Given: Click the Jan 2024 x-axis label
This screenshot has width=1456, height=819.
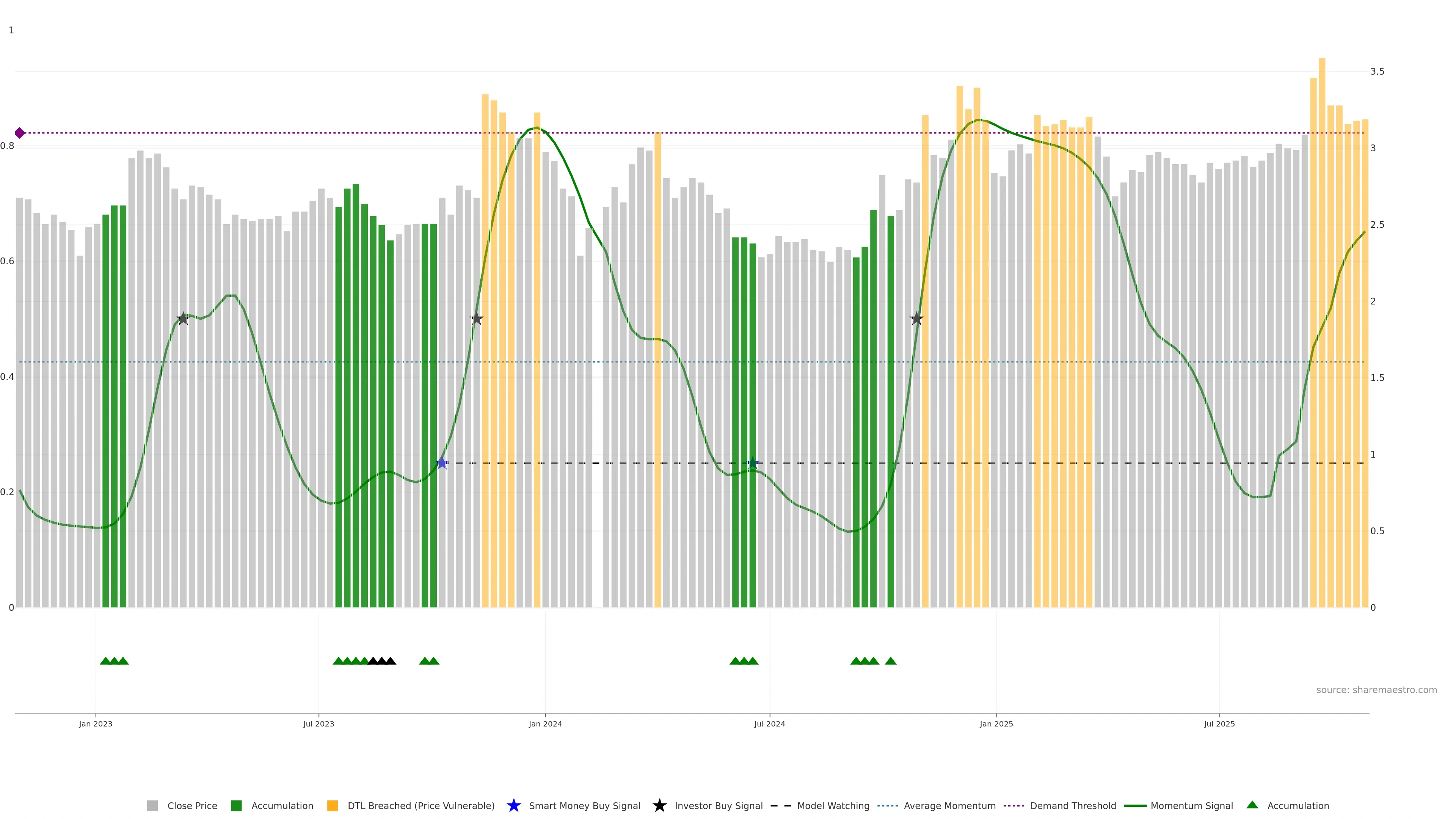Looking at the screenshot, I should pyautogui.click(x=545, y=723).
